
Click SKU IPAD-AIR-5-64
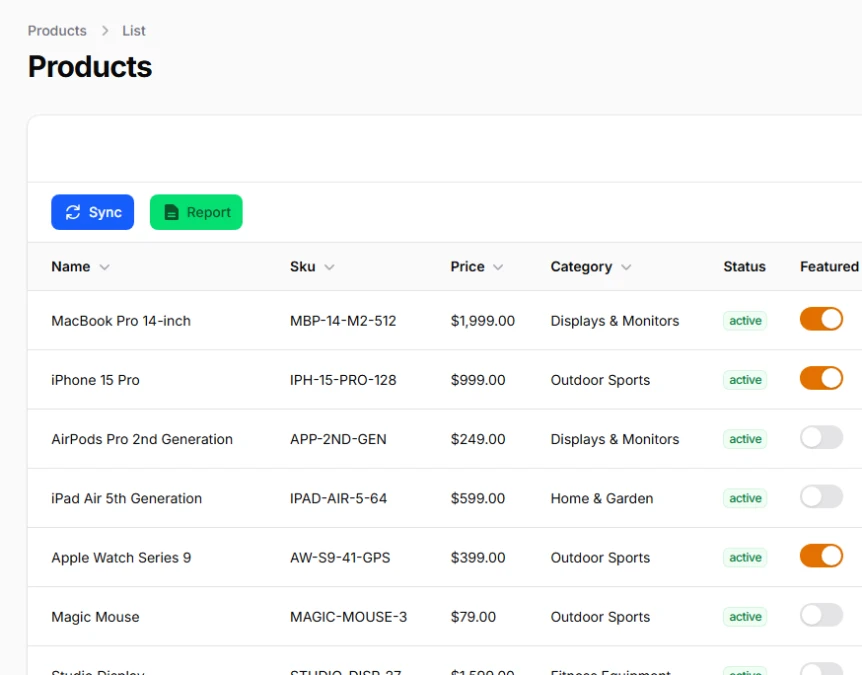pyautogui.click(x=338, y=499)
